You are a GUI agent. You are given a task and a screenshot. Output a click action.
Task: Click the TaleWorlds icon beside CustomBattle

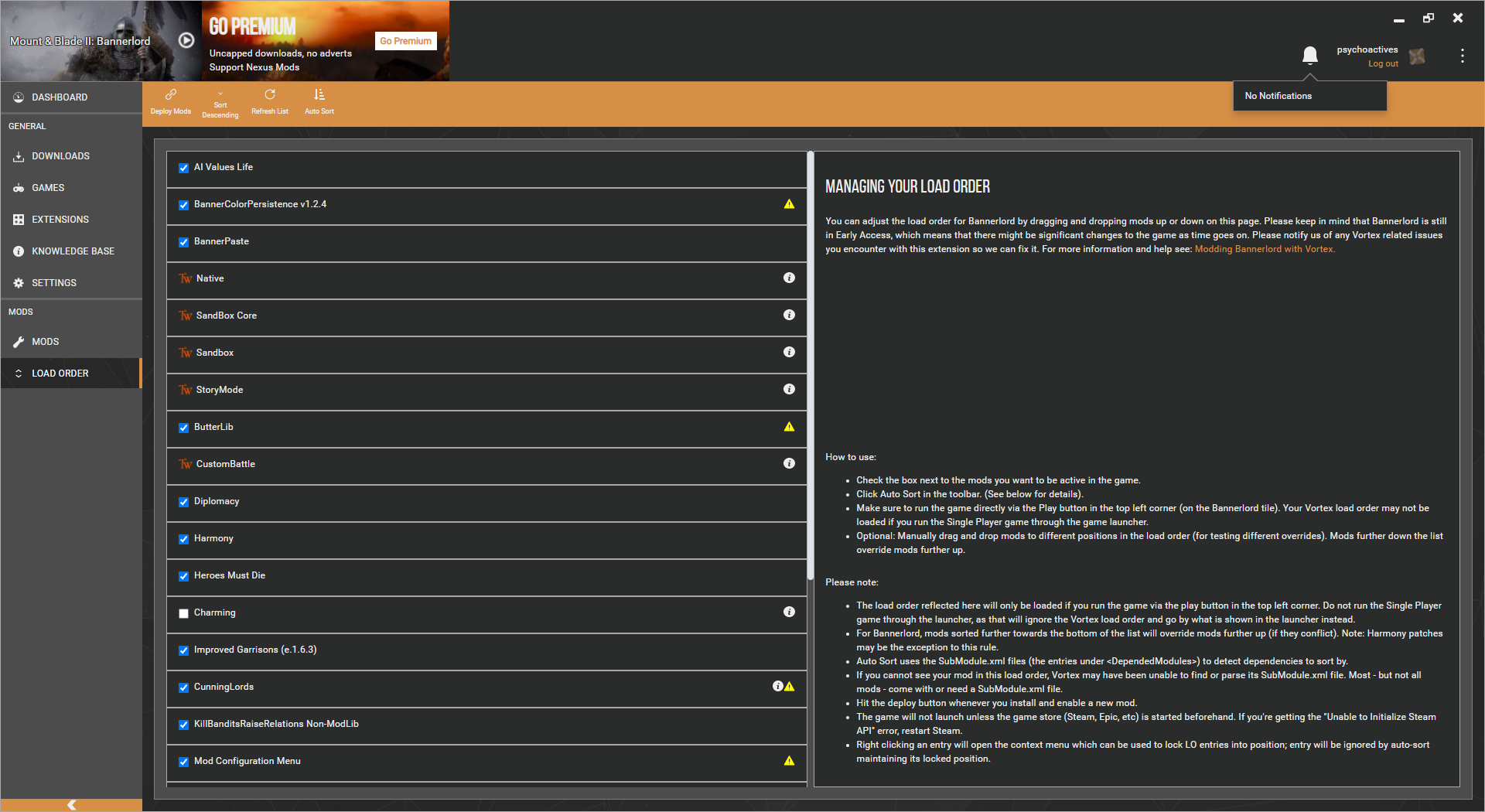click(x=186, y=464)
